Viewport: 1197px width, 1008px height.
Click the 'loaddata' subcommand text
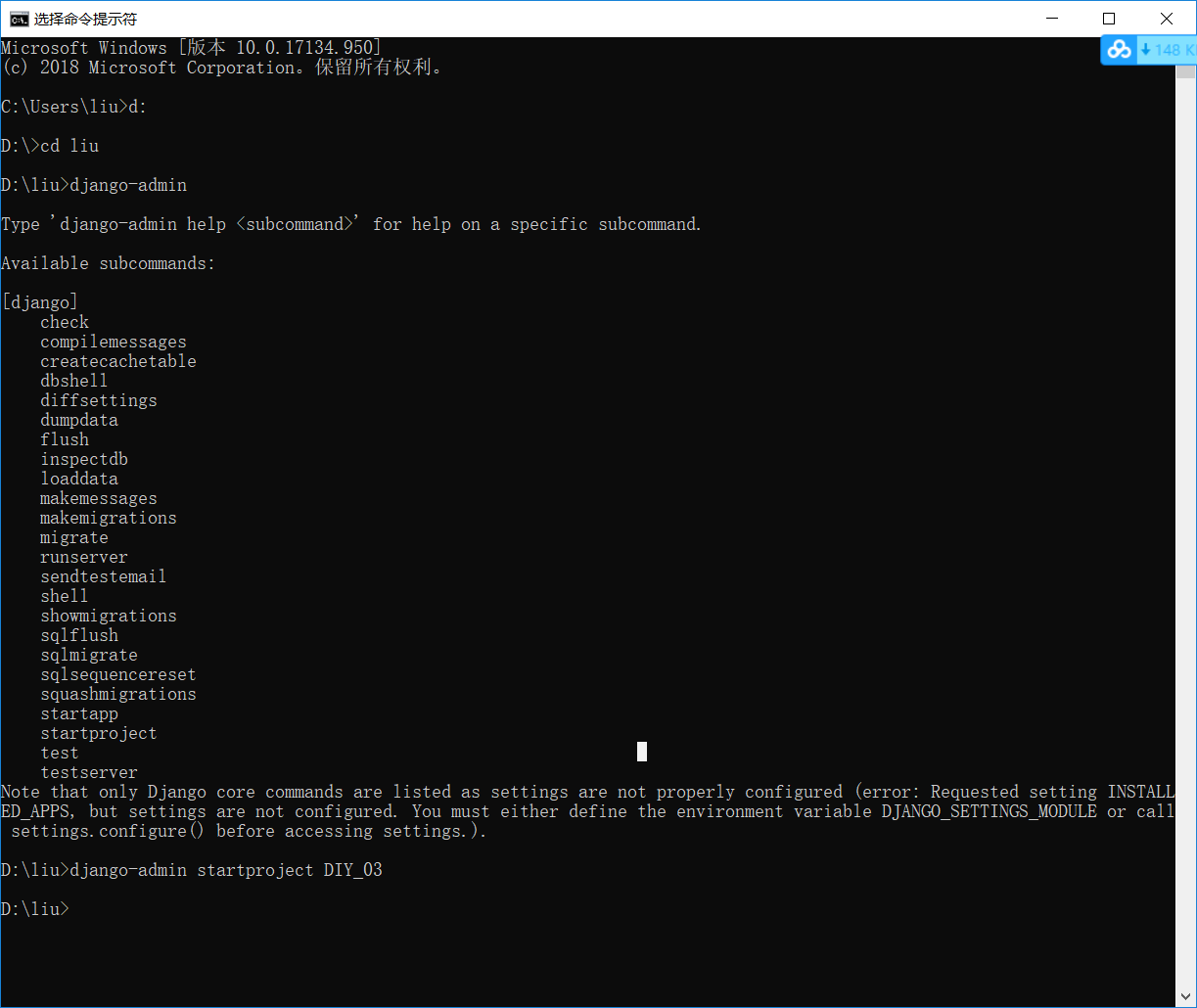[x=79, y=479]
